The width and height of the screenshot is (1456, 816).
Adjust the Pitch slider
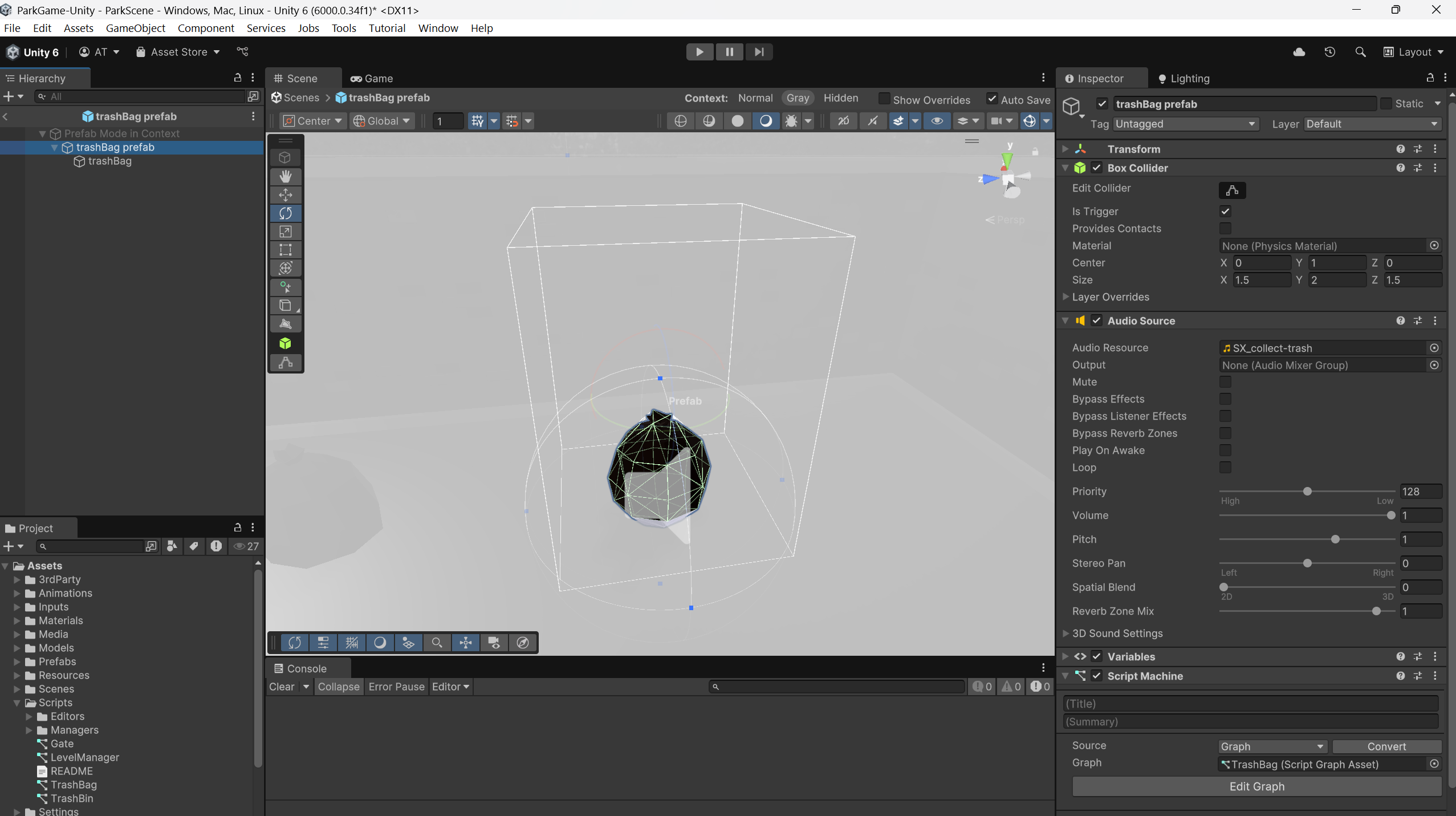pos(1307,539)
